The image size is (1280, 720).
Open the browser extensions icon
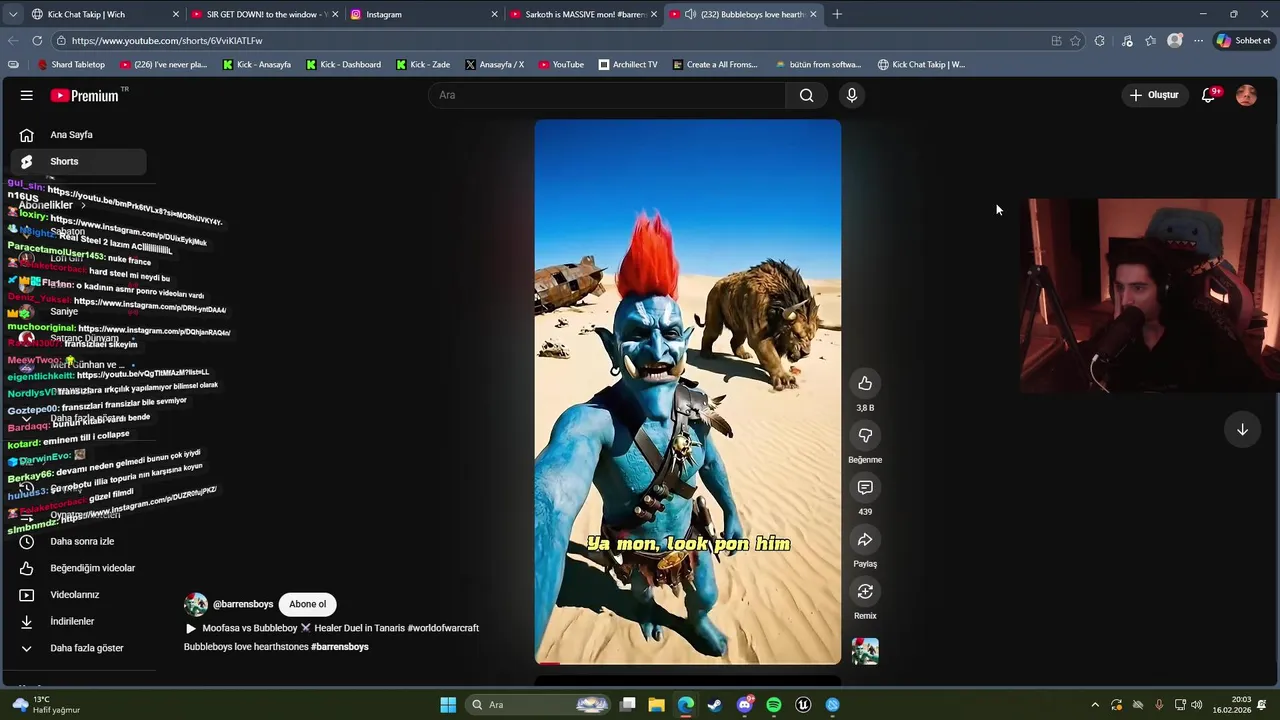tap(1100, 41)
